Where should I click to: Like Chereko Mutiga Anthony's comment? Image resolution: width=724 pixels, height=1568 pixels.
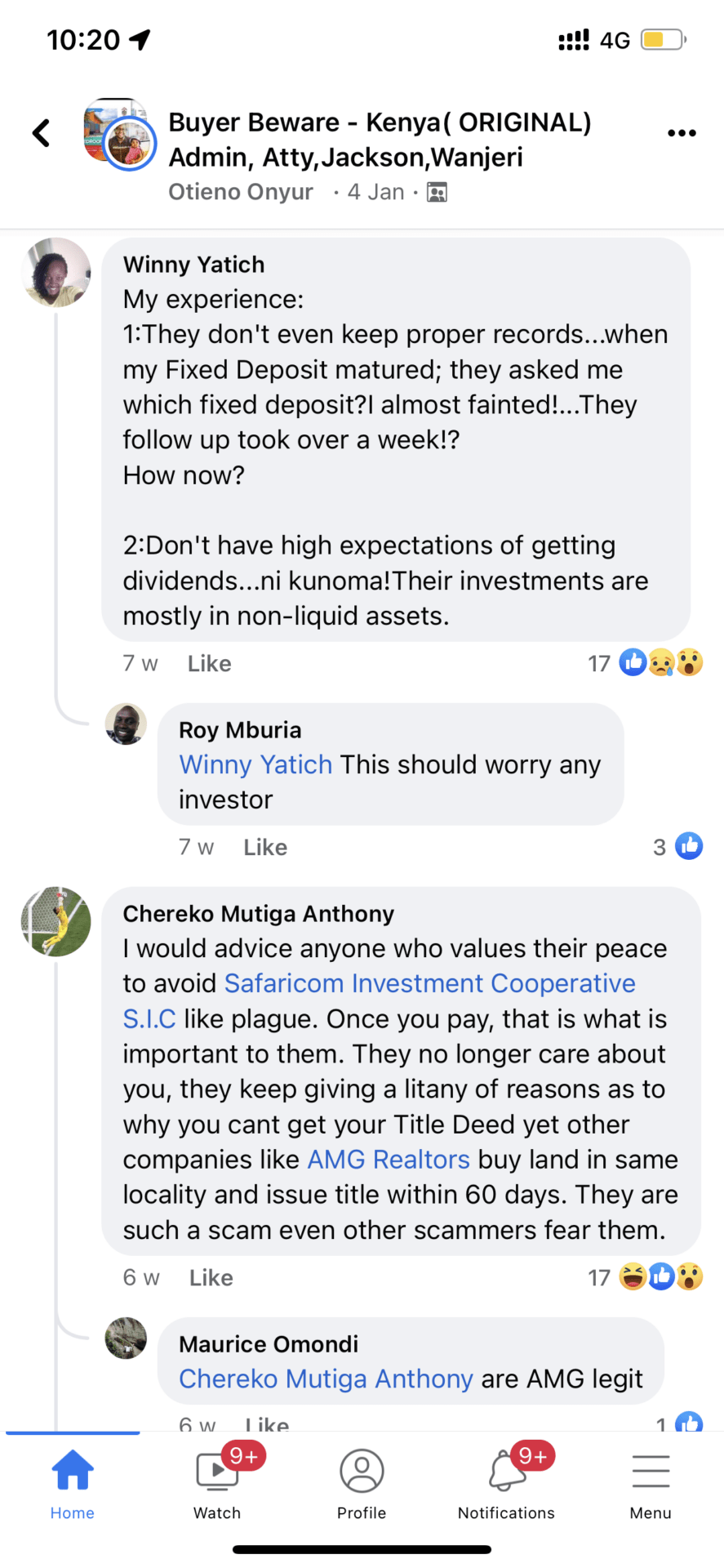pyautogui.click(x=211, y=1278)
